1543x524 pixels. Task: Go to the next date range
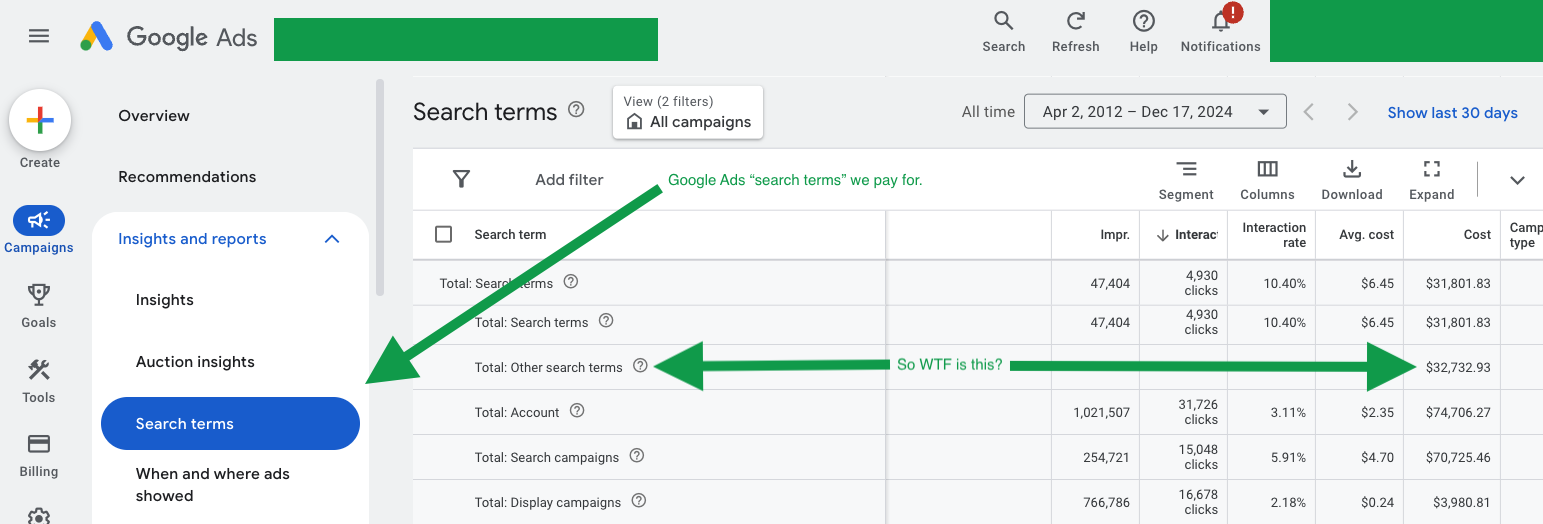click(1352, 112)
